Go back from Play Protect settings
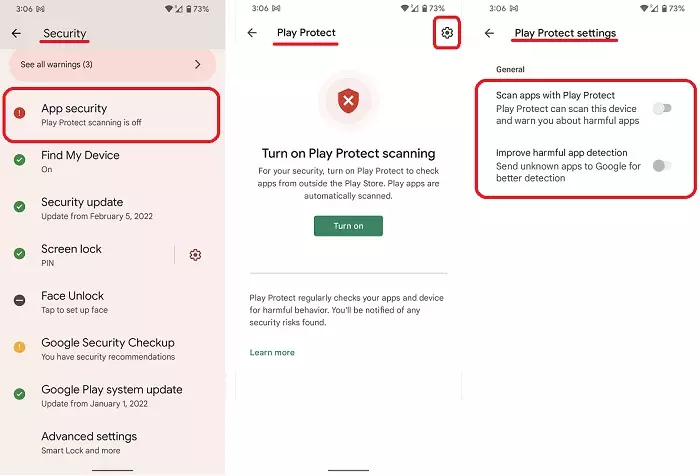The width and height of the screenshot is (700, 476). 489,33
